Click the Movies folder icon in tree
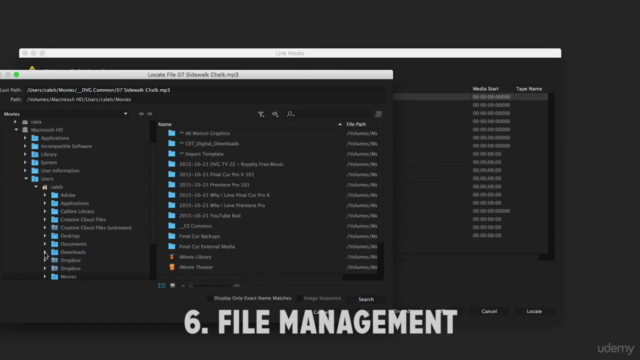The image size is (640, 360). [55, 277]
